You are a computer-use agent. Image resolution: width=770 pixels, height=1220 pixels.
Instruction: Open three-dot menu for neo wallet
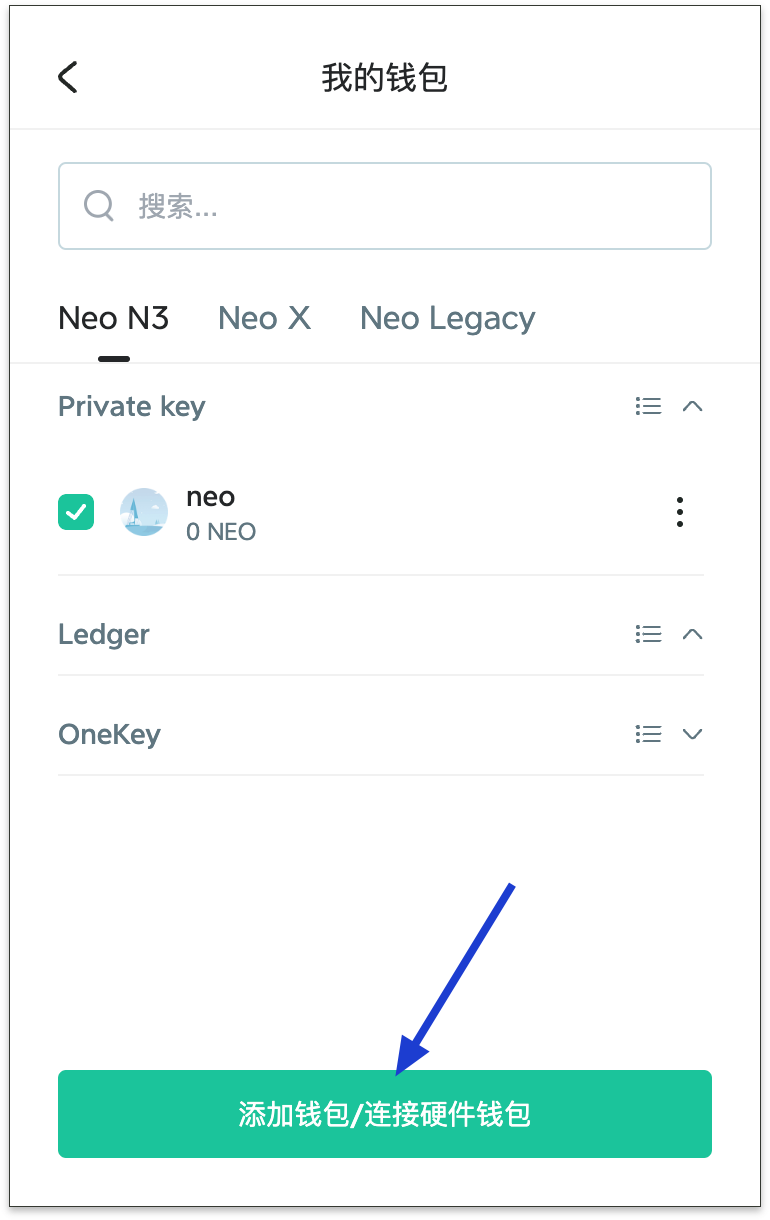(x=680, y=512)
